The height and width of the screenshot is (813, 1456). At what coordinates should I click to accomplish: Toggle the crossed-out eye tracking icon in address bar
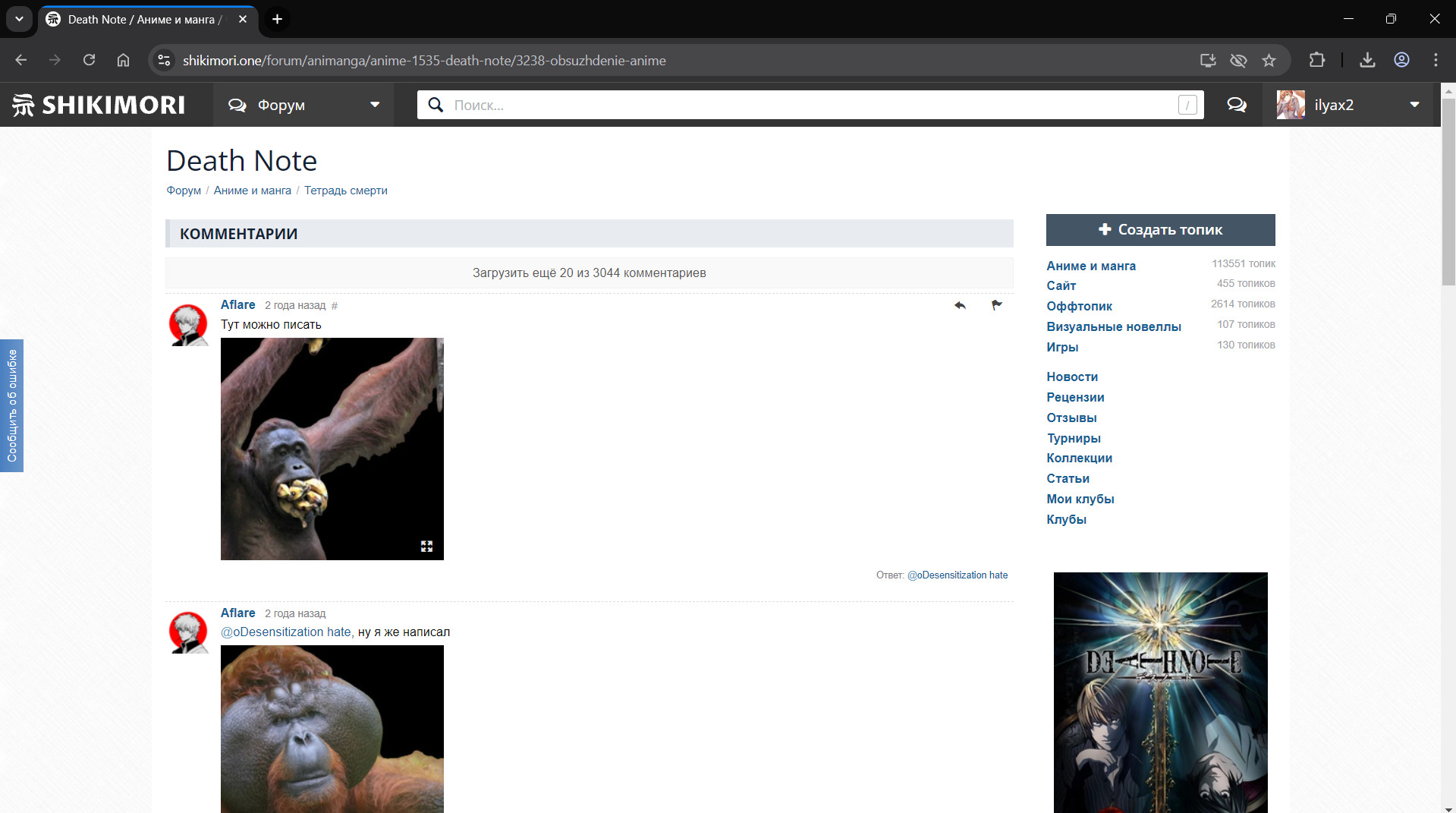[x=1238, y=61]
